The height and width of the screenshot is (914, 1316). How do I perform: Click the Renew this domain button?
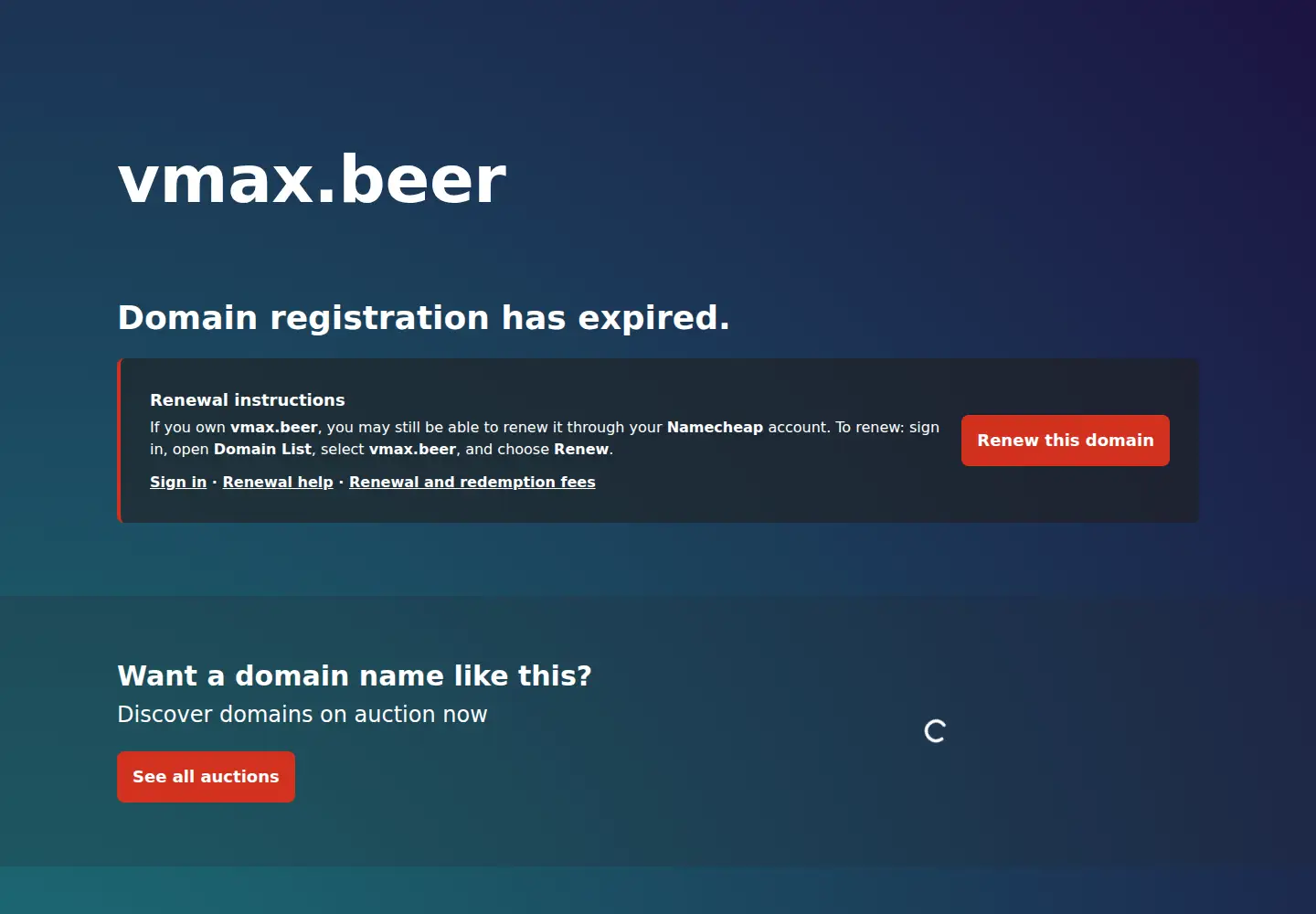click(x=1065, y=441)
